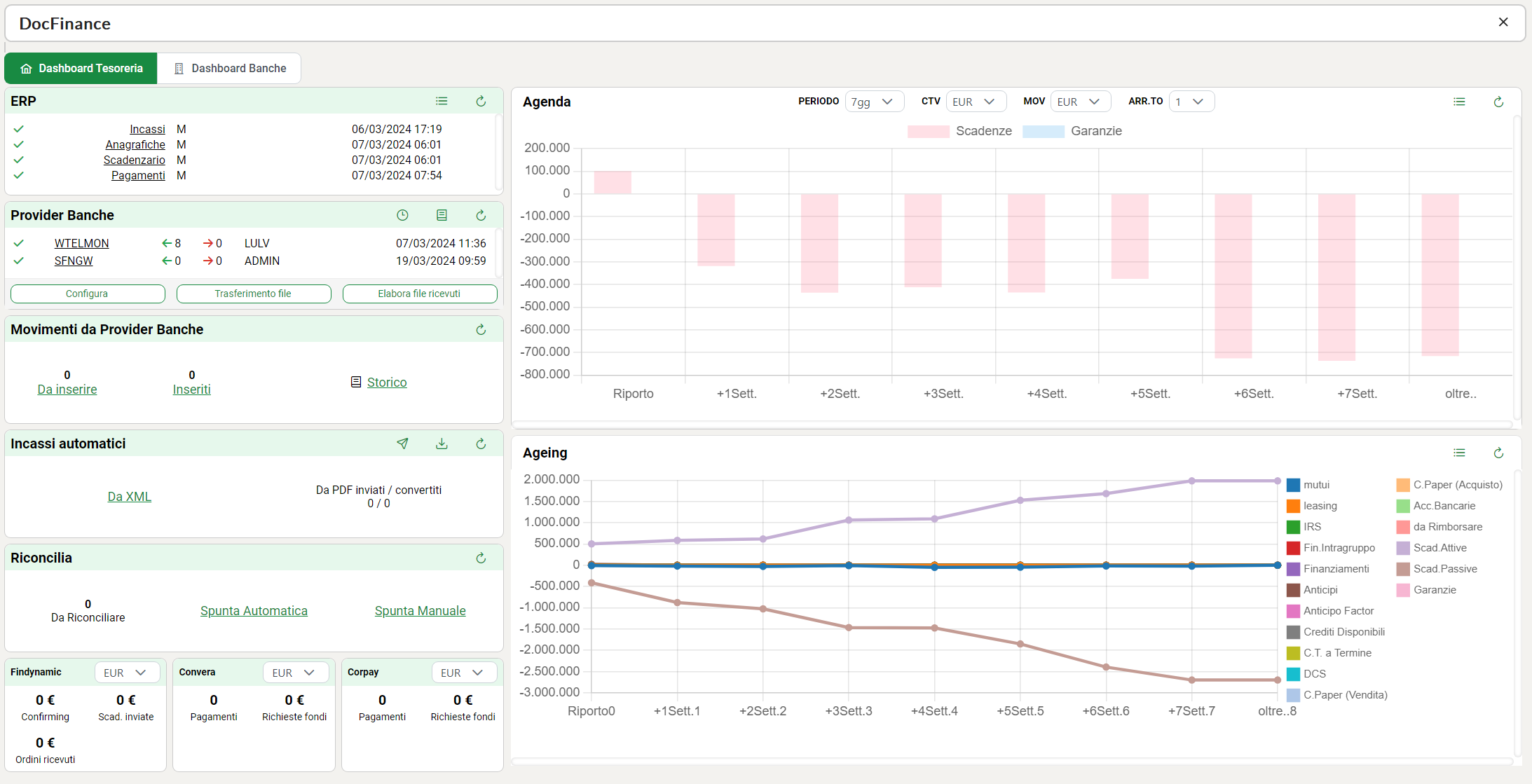Click the +6Sett. bar in Agenda chart

(1233, 276)
